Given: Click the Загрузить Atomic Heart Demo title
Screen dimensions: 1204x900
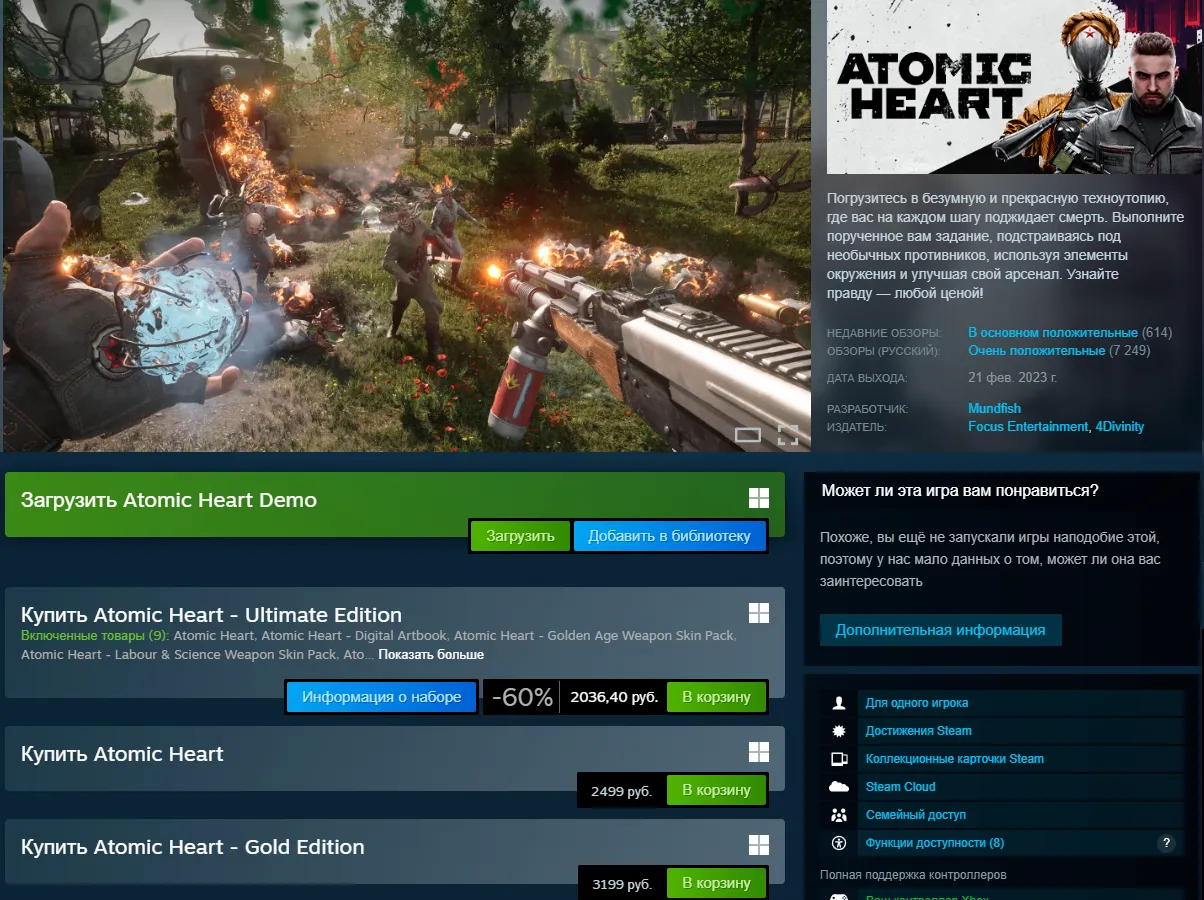Looking at the screenshot, I should tap(169, 500).
